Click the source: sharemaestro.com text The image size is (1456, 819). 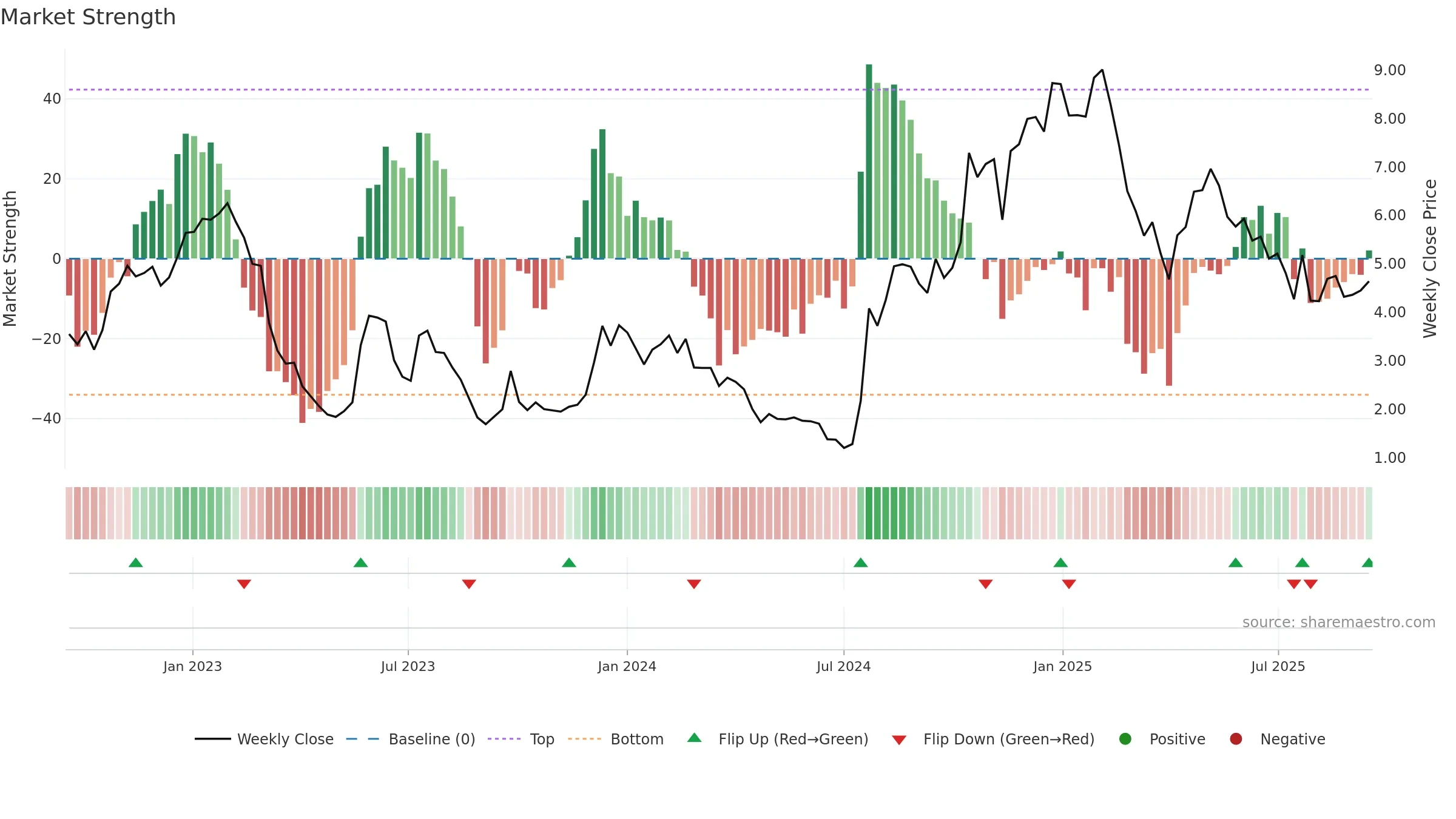(x=1339, y=622)
